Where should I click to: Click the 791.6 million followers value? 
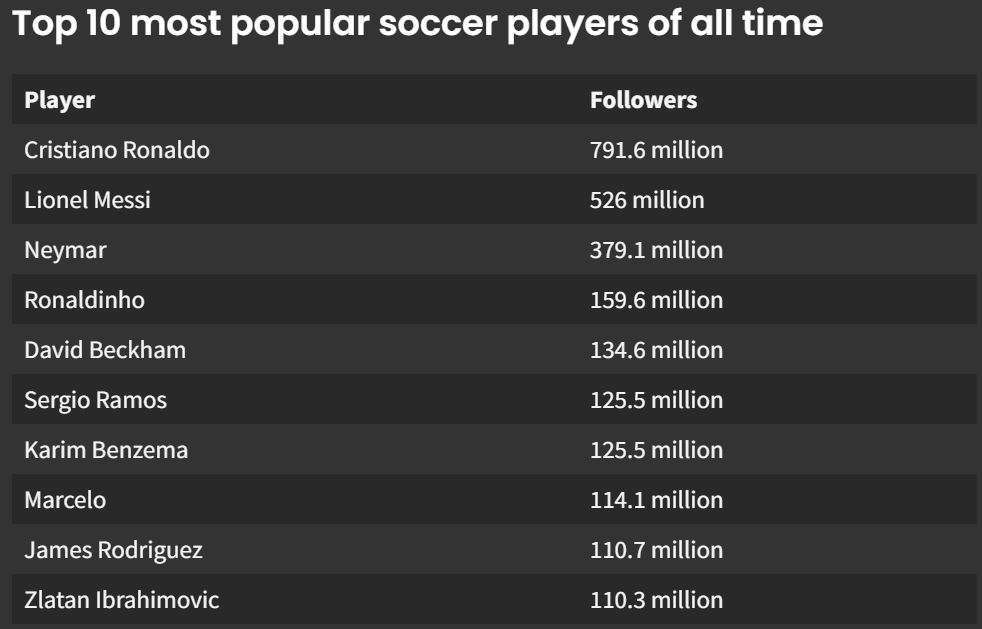656,150
